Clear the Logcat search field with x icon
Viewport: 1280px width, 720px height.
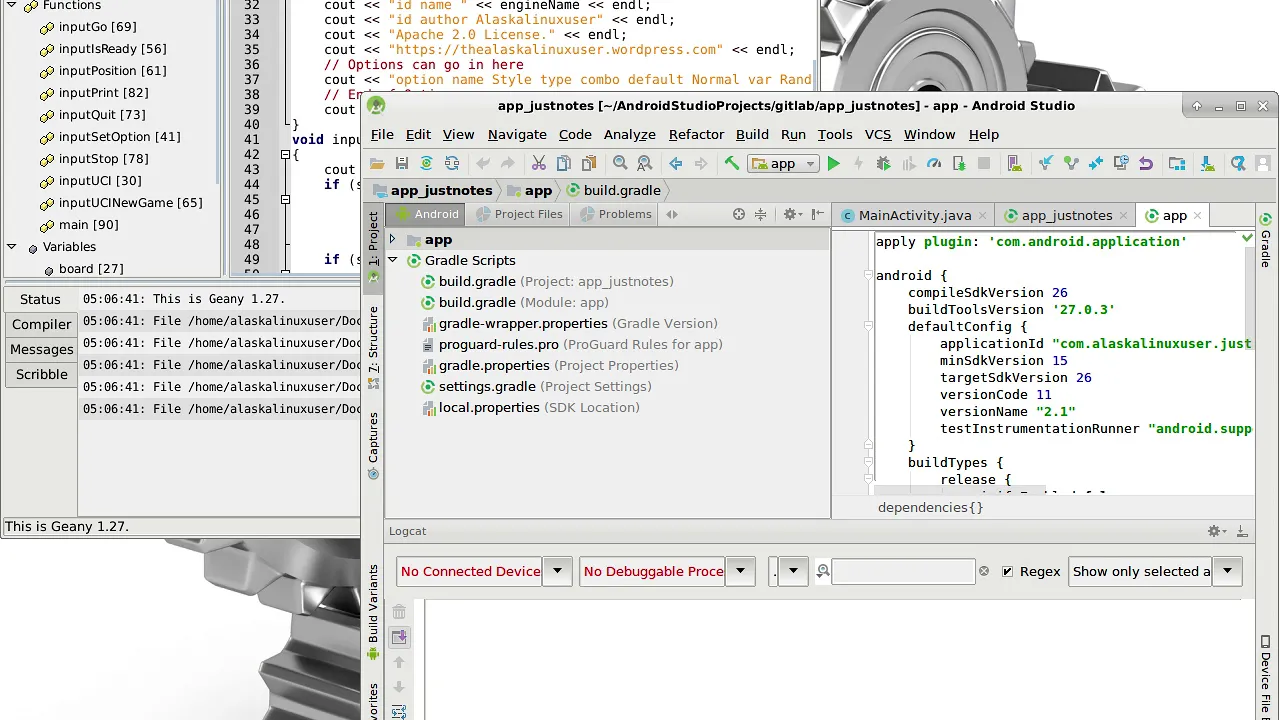[984, 571]
